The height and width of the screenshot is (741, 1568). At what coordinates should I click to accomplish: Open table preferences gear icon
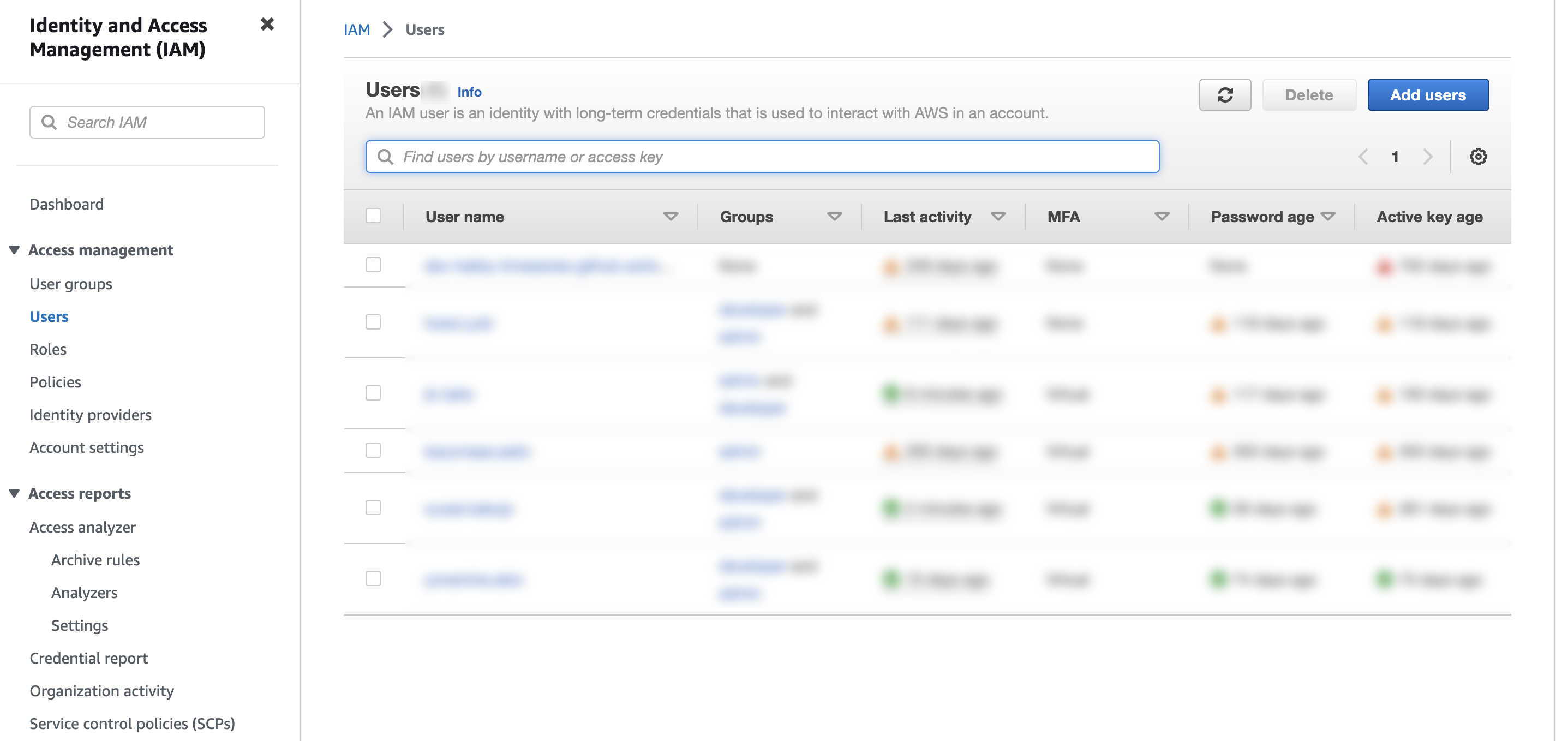coord(1478,157)
